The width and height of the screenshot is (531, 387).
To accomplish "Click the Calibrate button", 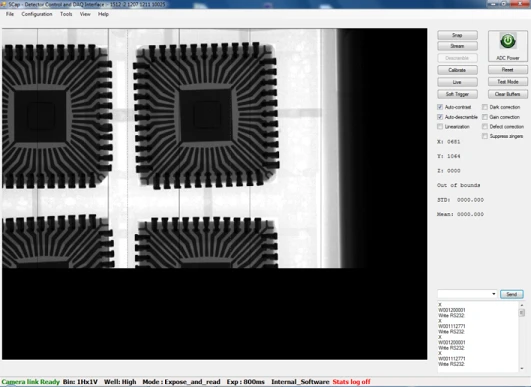I will [457, 70].
